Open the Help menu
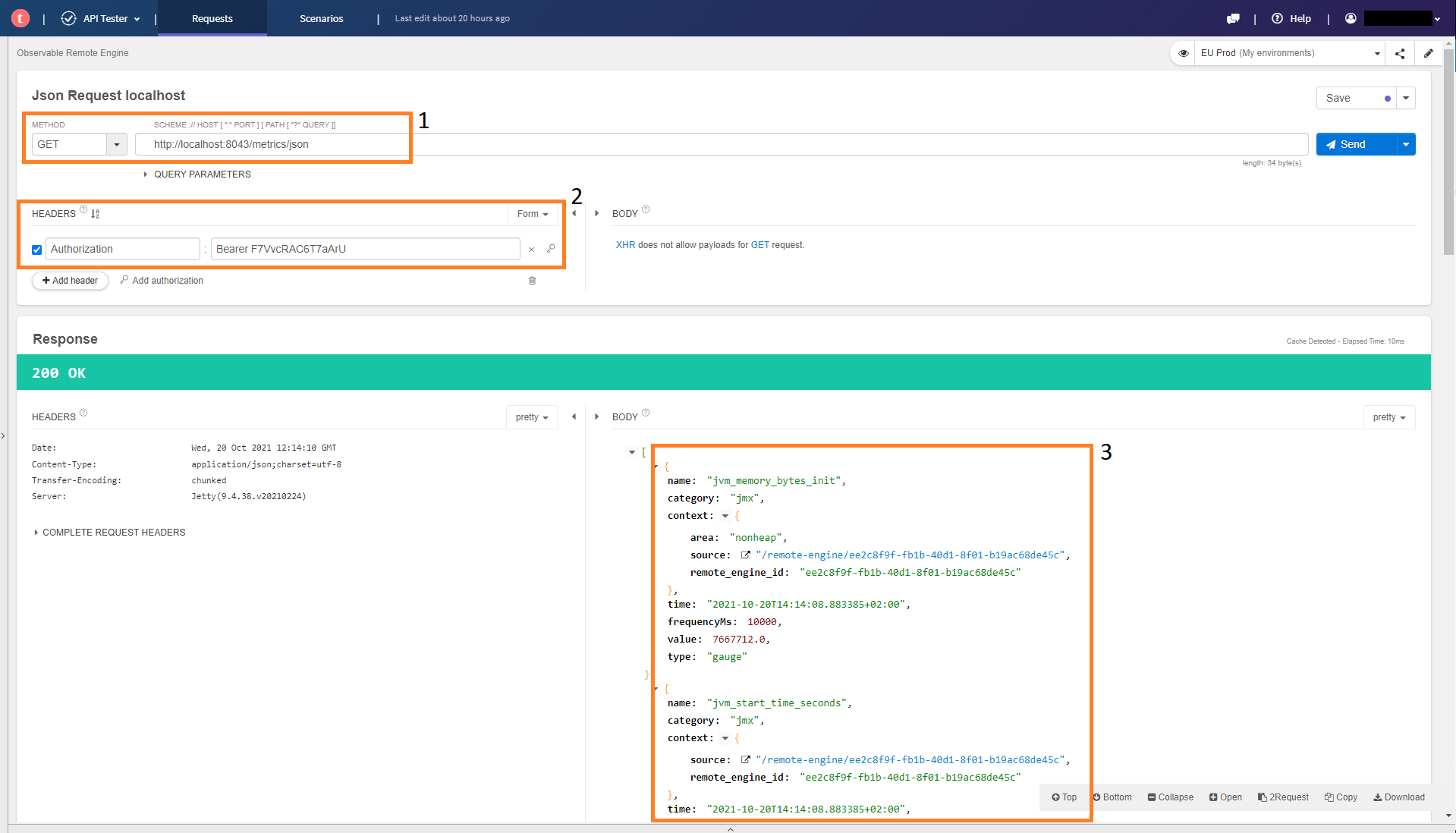This screenshot has height=833, width=1456. [x=1291, y=18]
